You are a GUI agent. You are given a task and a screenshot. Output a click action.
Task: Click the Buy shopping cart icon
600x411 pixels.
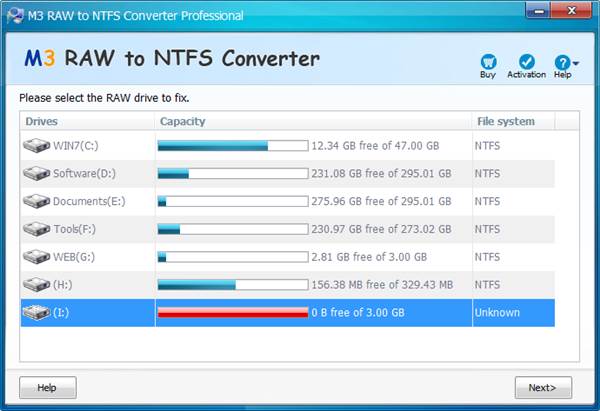tap(488, 62)
